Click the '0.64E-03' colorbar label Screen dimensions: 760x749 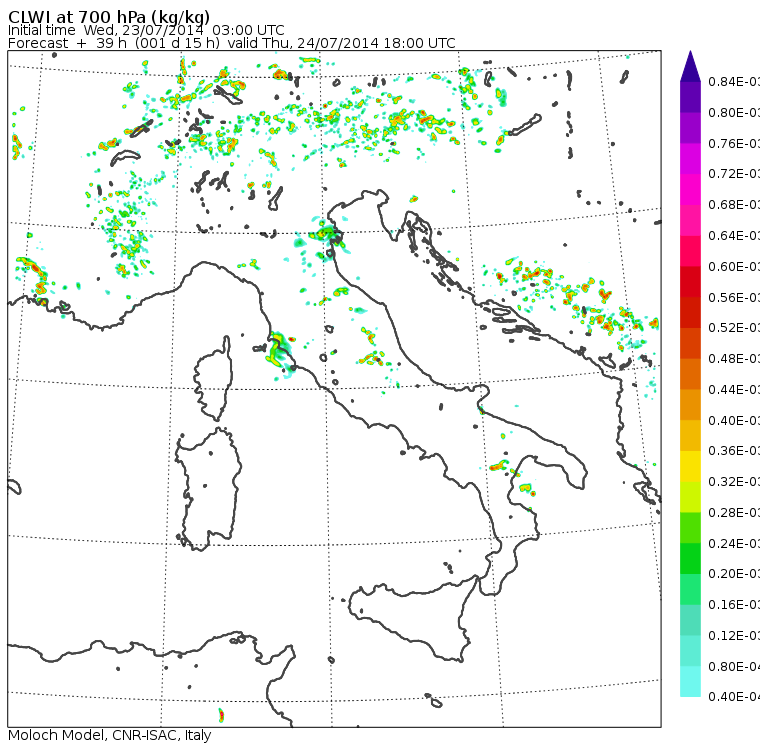[x=734, y=236]
